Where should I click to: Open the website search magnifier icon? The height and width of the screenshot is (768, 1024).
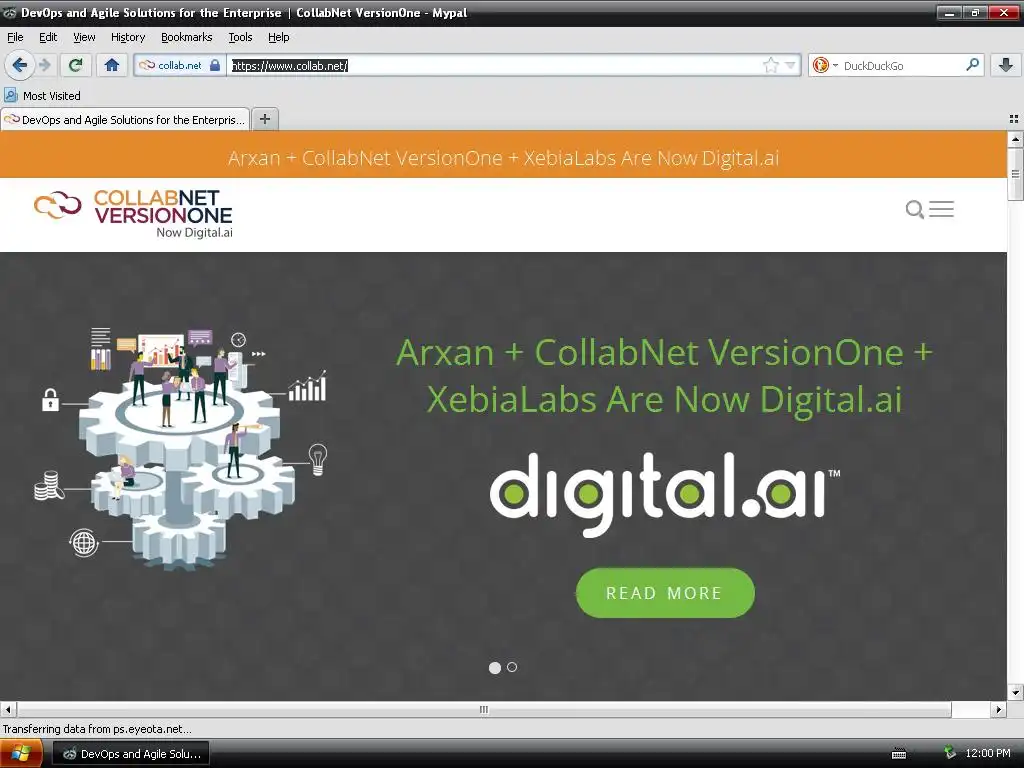pyautogui.click(x=914, y=209)
